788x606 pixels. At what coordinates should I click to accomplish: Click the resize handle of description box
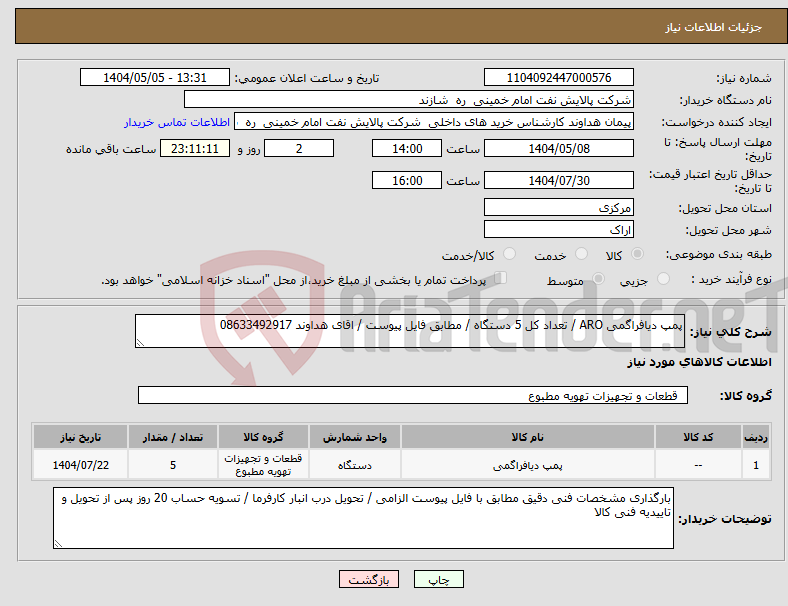[x=140, y=343]
